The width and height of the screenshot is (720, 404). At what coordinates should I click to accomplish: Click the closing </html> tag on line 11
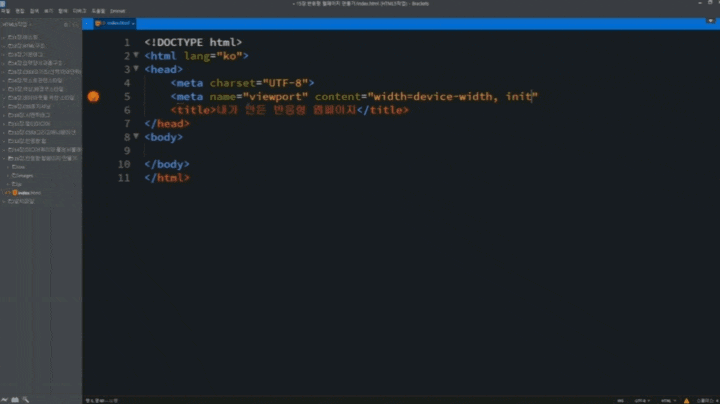pyautogui.click(x=167, y=178)
